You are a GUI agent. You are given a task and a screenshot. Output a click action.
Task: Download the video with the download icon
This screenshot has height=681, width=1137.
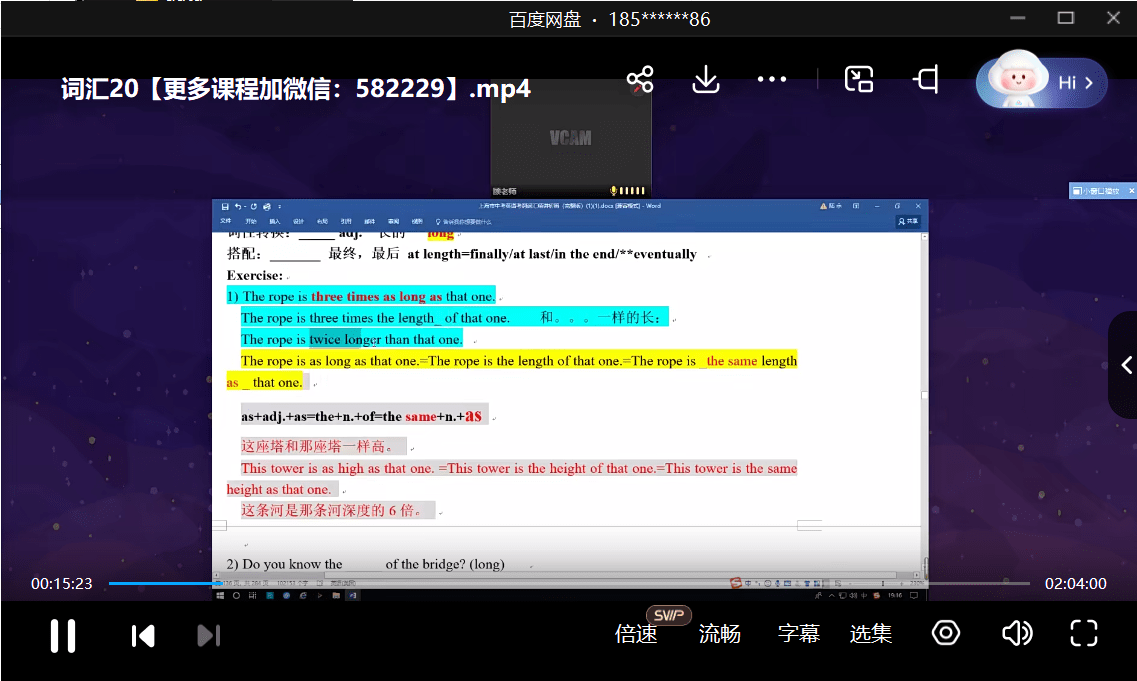(x=706, y=79)
